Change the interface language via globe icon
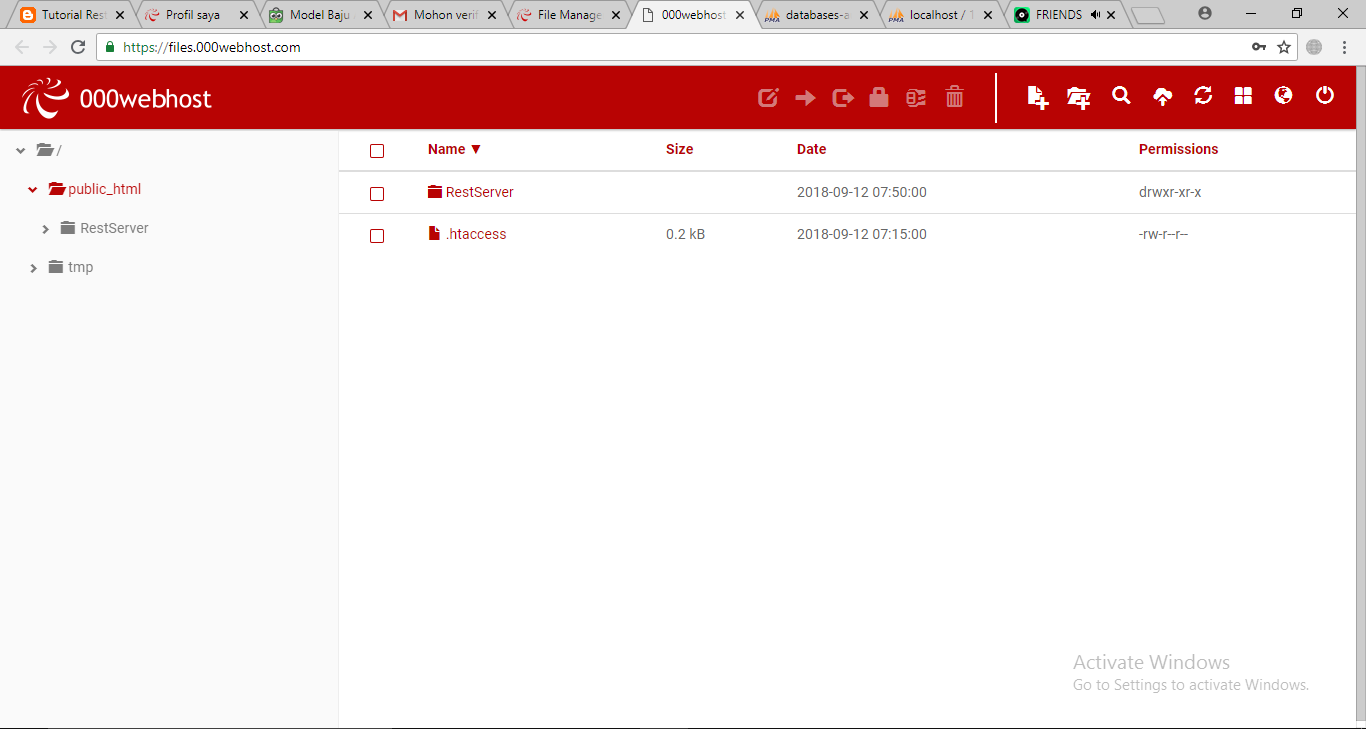 [1283, 97]
